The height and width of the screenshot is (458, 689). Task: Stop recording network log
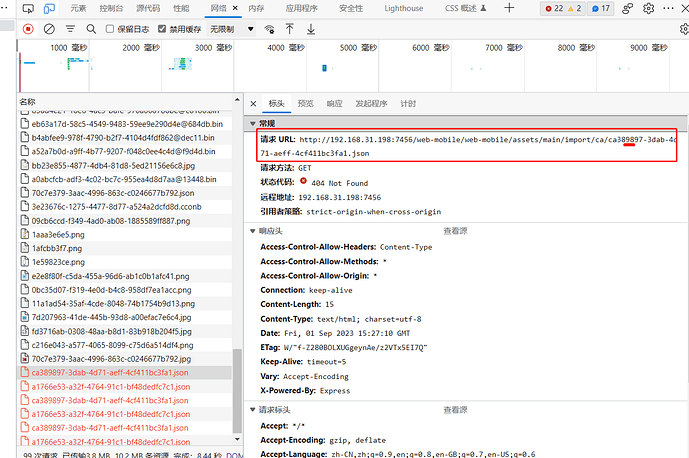point(28,29)
